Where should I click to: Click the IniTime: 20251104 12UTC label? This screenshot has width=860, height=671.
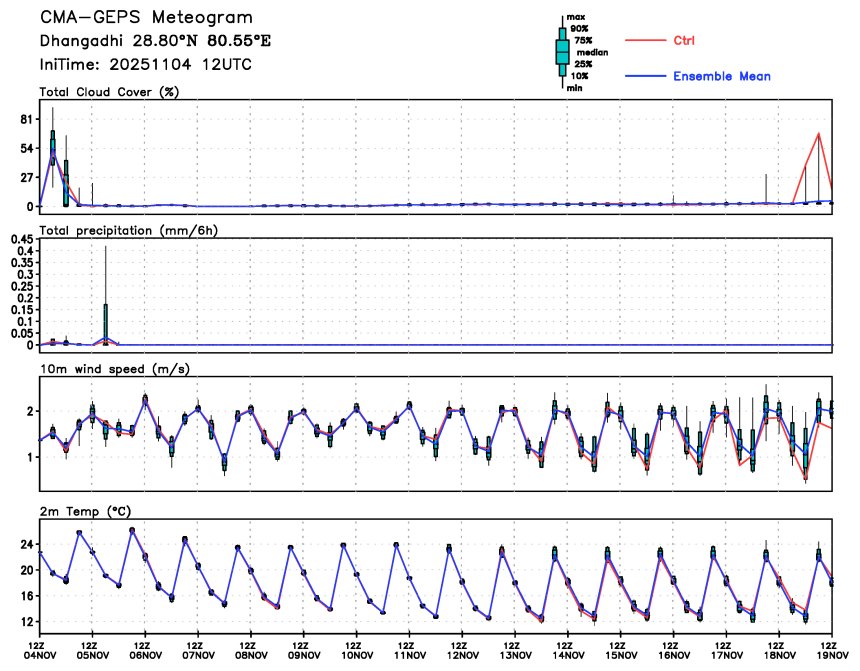coord(145,65)
